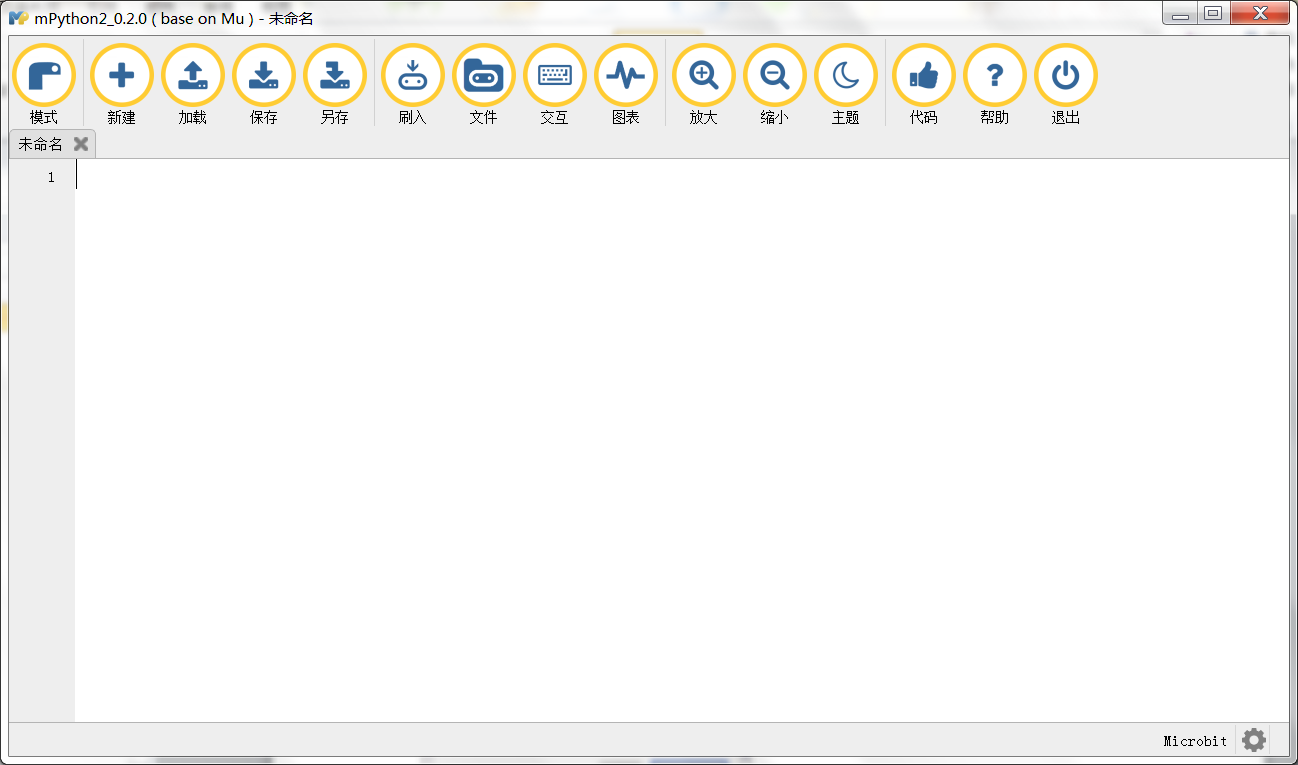
Task: Click the Microbit mode label
Action: pos(1195,741)
